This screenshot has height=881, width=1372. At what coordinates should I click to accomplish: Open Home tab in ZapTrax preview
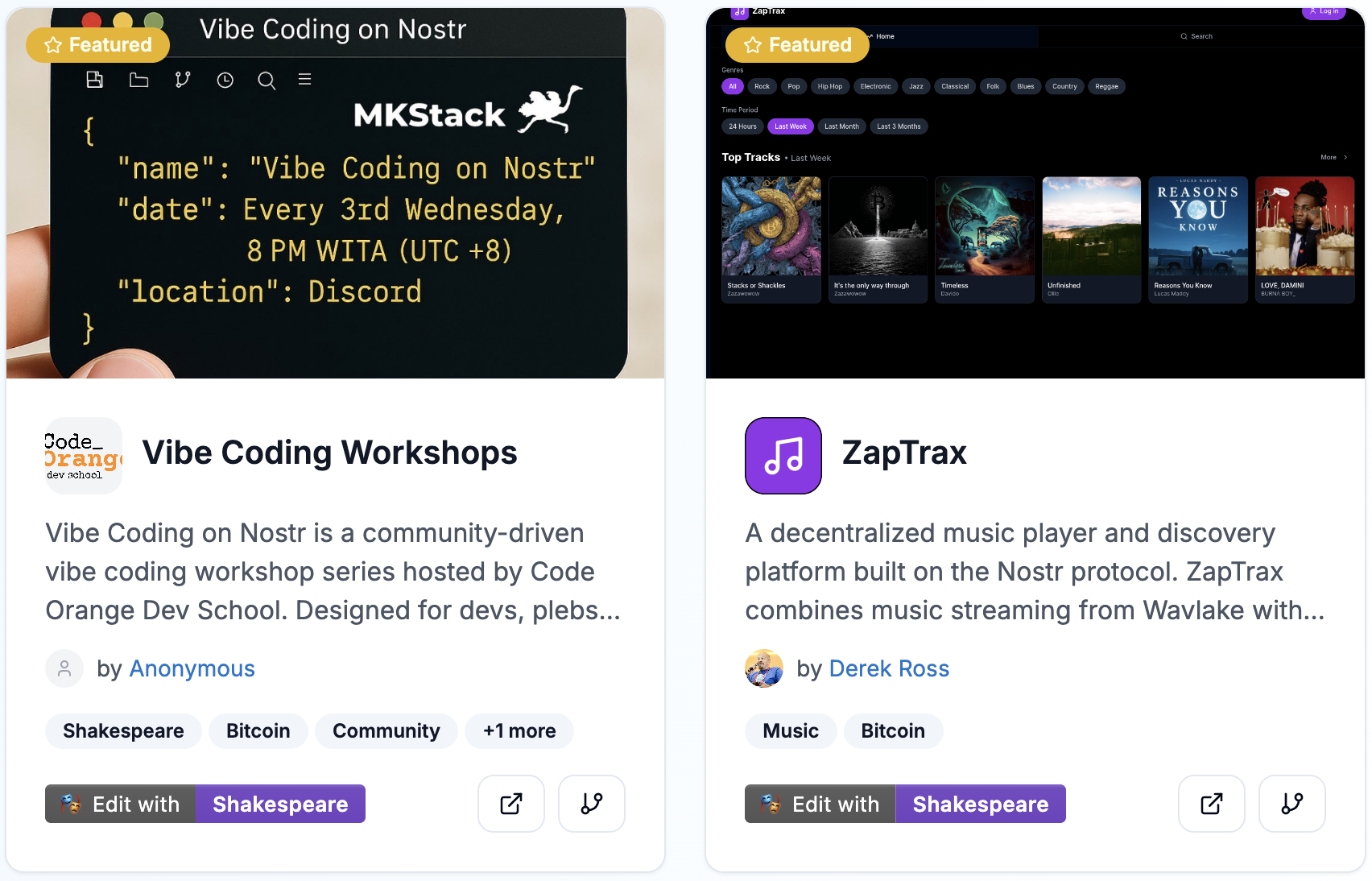coord(882,36)
